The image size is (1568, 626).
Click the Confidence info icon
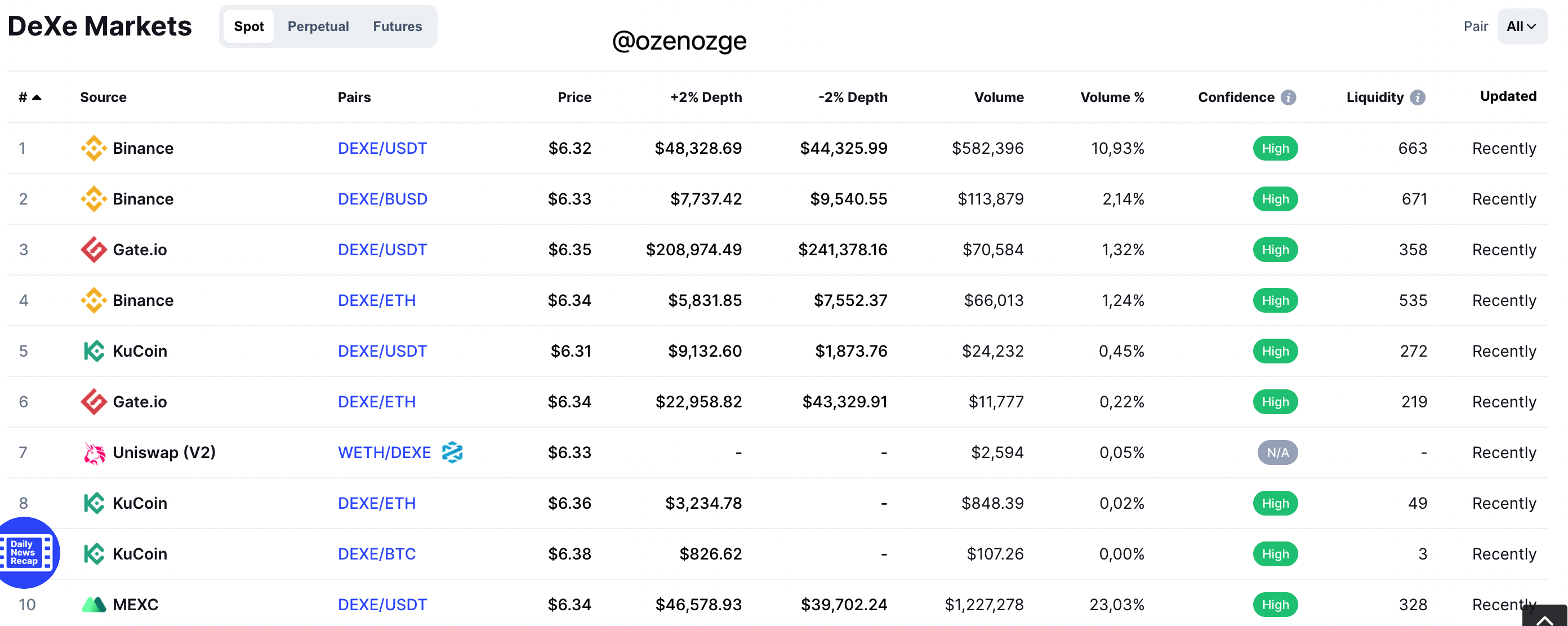tap(1288, 97)
